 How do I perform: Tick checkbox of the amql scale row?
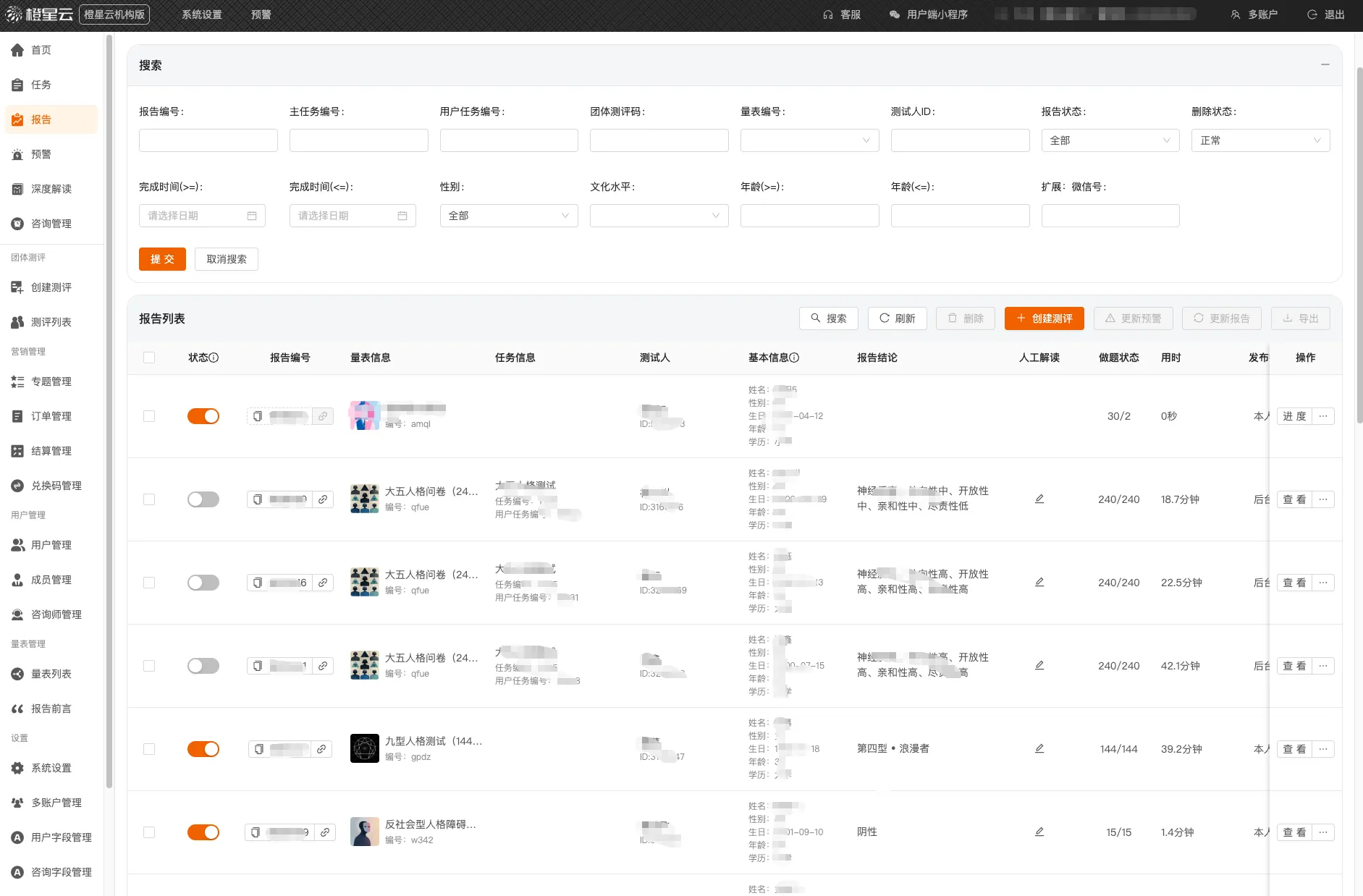click(x=149, y=416)
